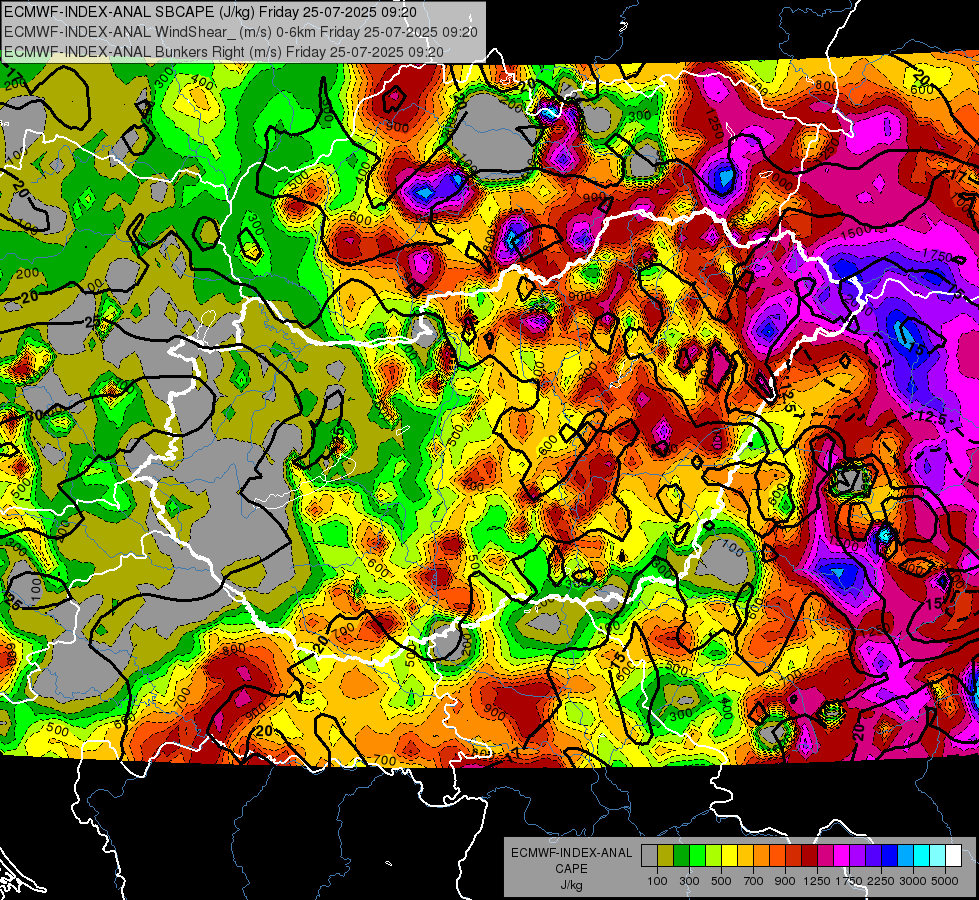This screenshot has height=900, width=979.
Task: Pick the lime yellow-green legend swatch
Action: pyautogui.click(x=713, y=855)
